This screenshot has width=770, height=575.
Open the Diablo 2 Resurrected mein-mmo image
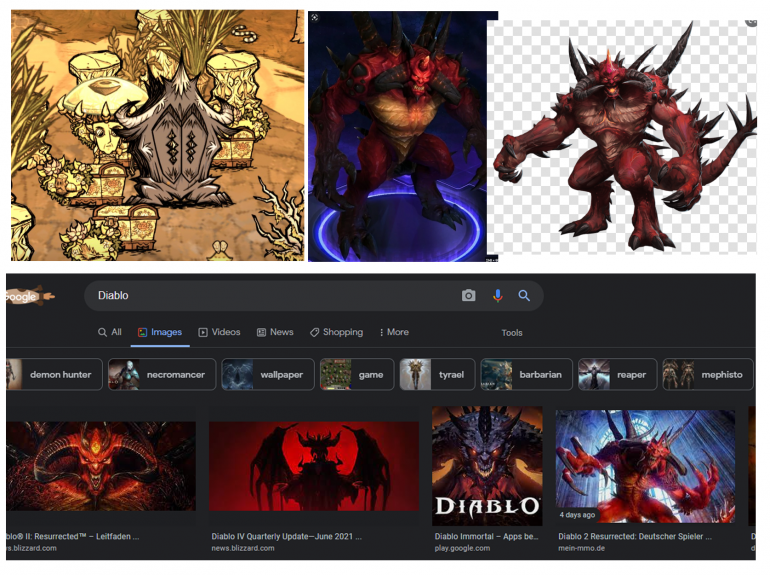tap(645, 466)
